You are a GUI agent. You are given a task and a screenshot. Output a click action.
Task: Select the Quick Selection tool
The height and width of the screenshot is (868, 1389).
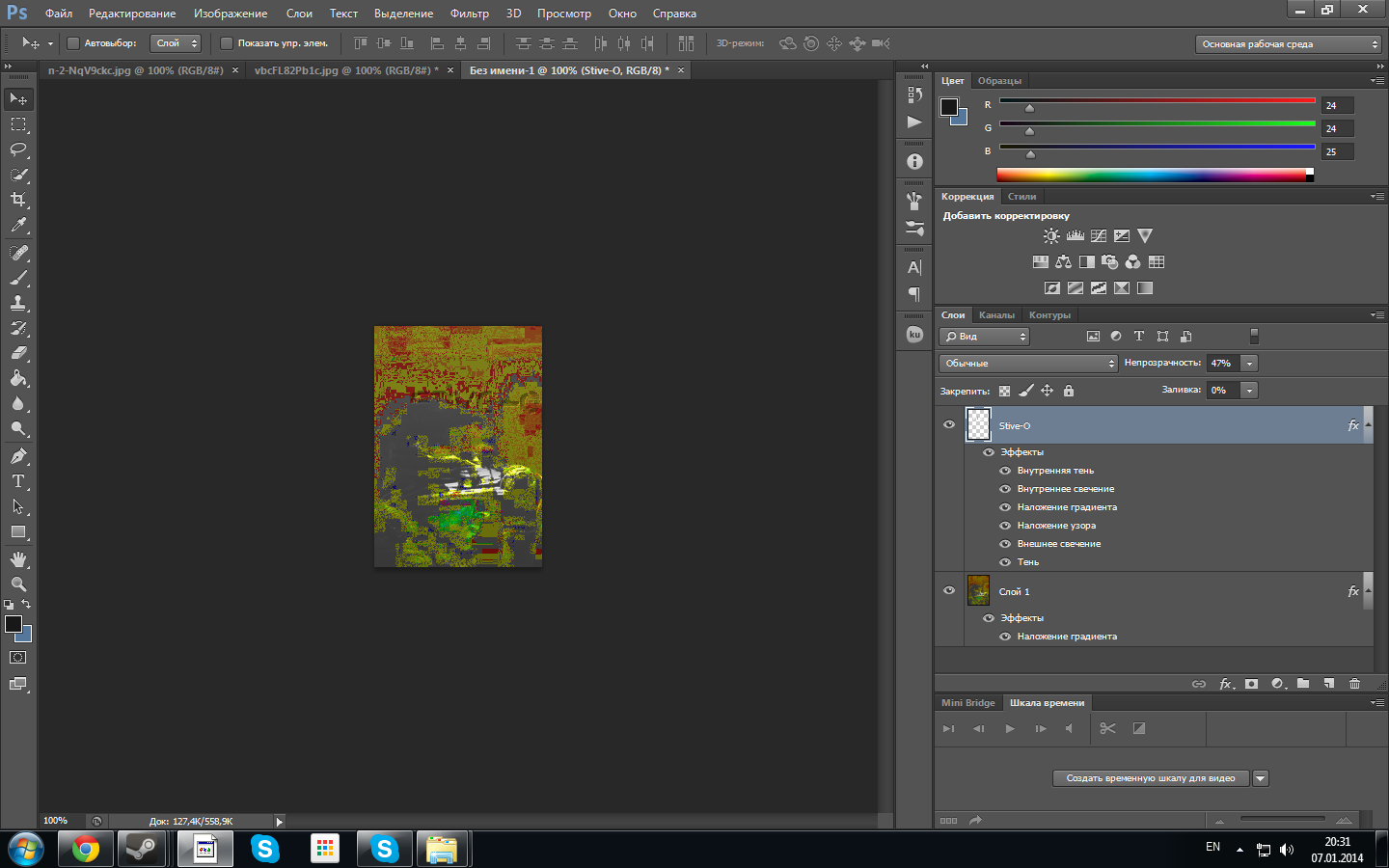pyautogui.click(x=18, y=175)
